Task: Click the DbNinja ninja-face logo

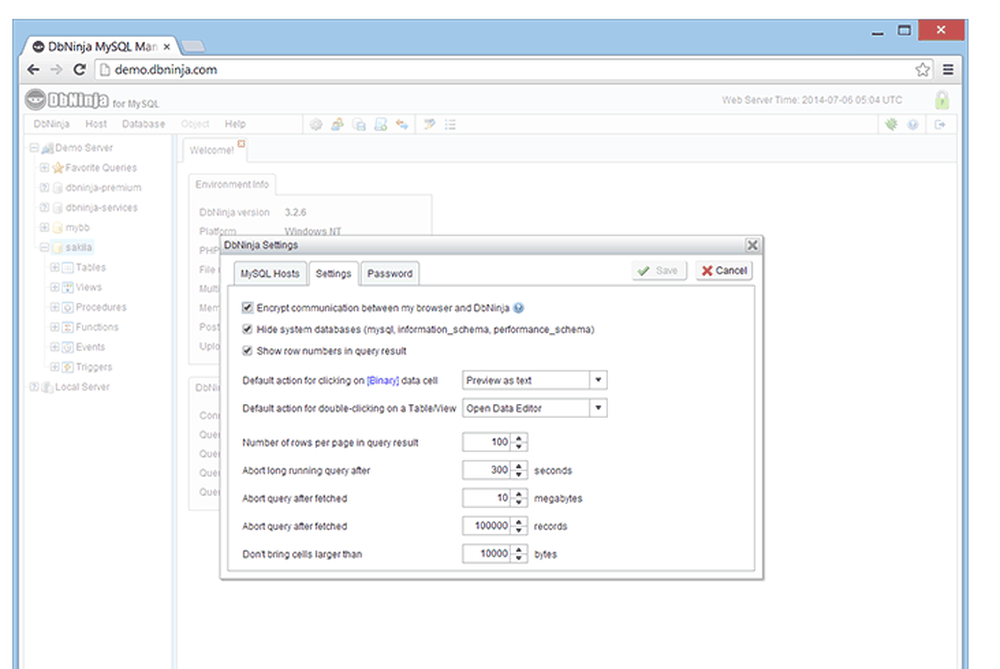Action: (35, 99)
